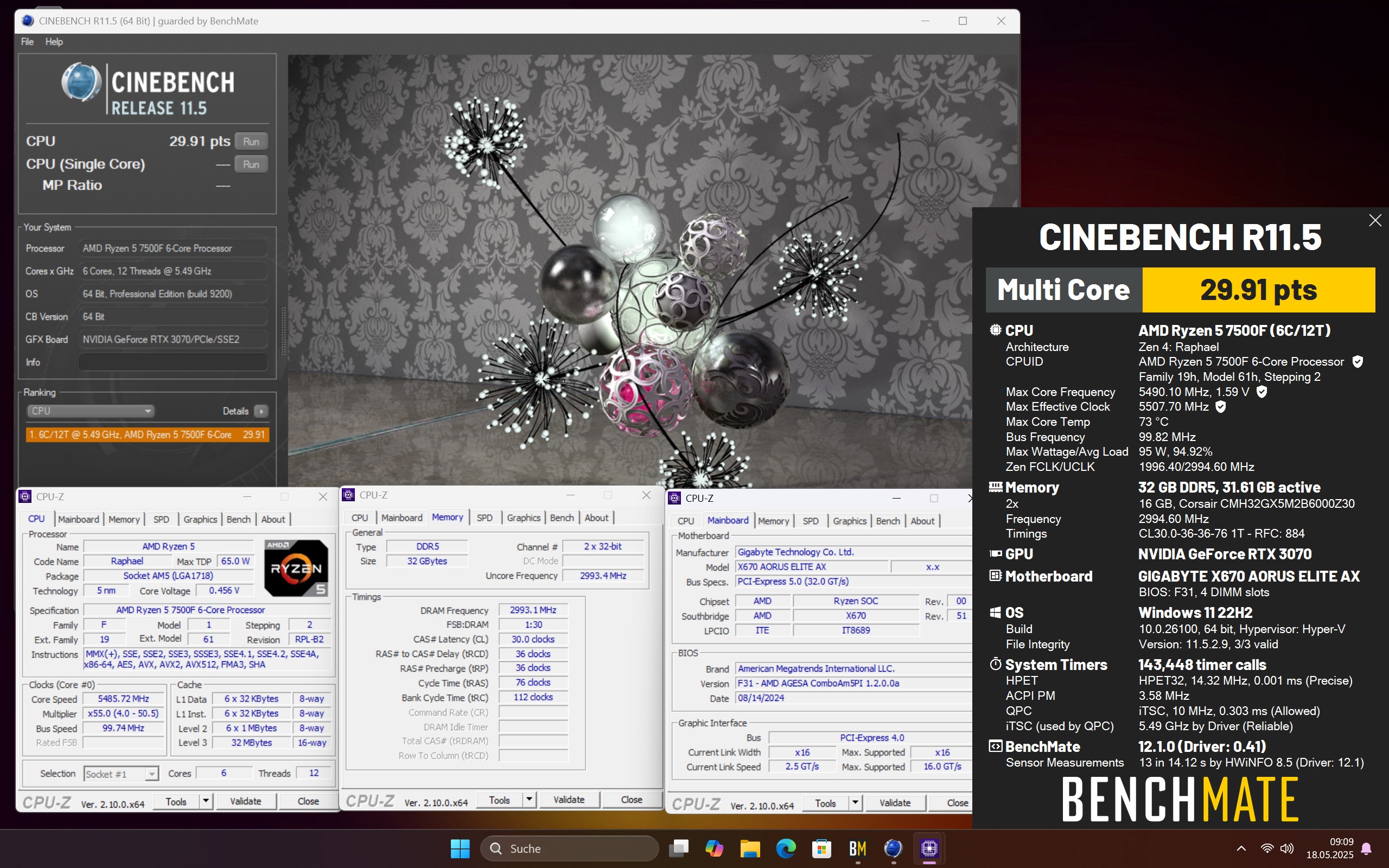Open About tab in middle CPU-Z window

(x=596, y=517)
